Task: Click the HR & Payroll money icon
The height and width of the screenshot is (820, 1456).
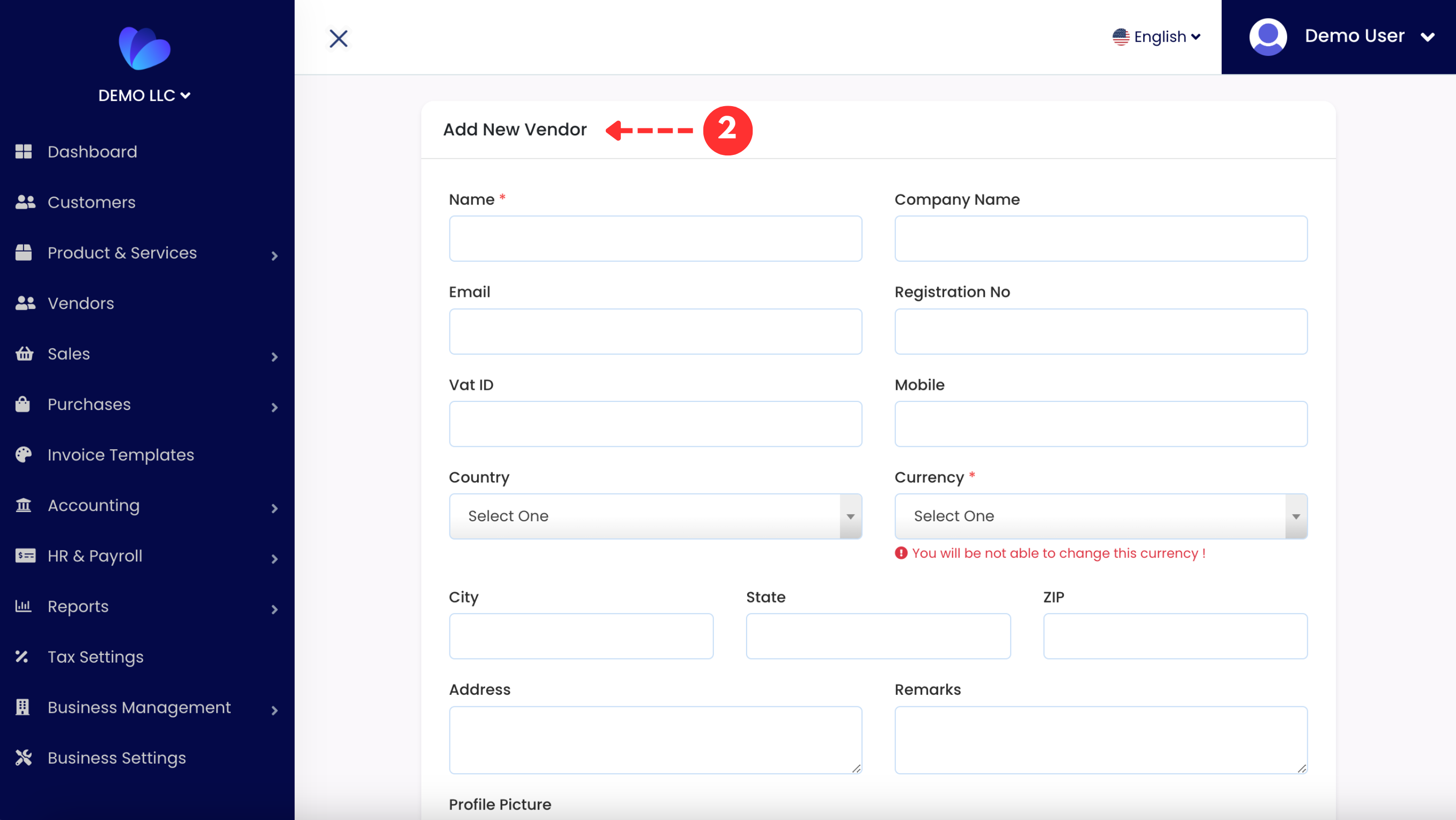Action: pyautogui.click(x=25, y=555)
